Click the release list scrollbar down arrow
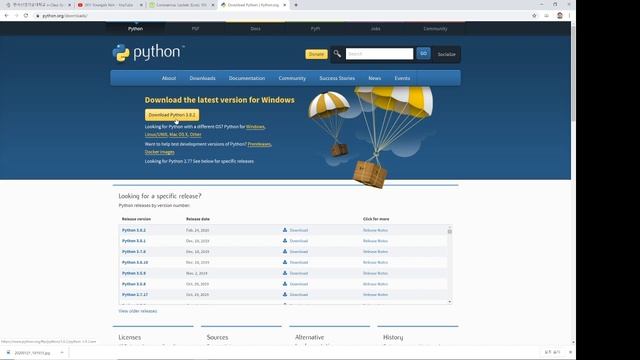The width and height of the screenshot is (640, 360). click(x=450, y=302)
